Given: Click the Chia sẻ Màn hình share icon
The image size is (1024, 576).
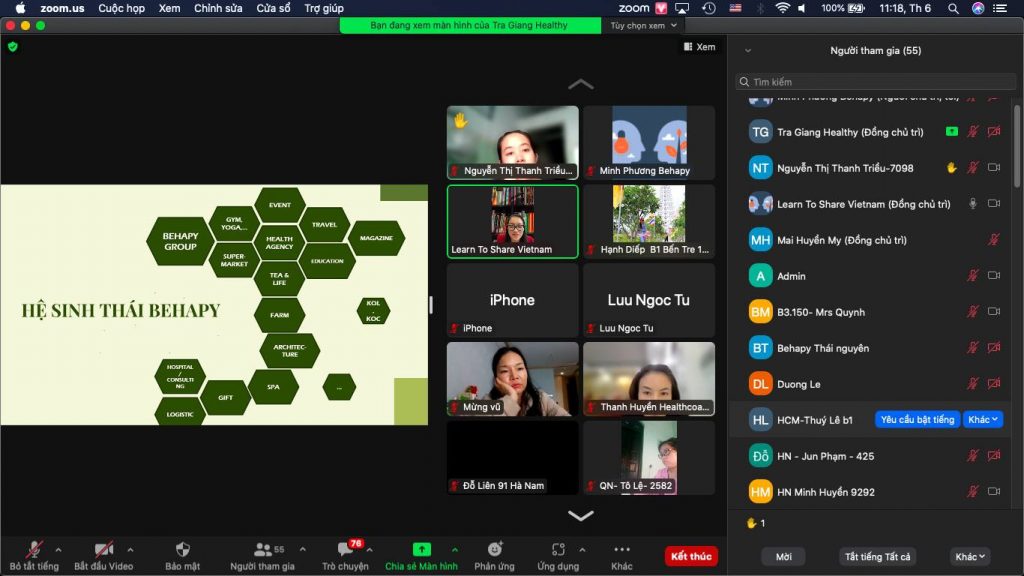Looking at the screenshot, I should click(x=421, y=549).
